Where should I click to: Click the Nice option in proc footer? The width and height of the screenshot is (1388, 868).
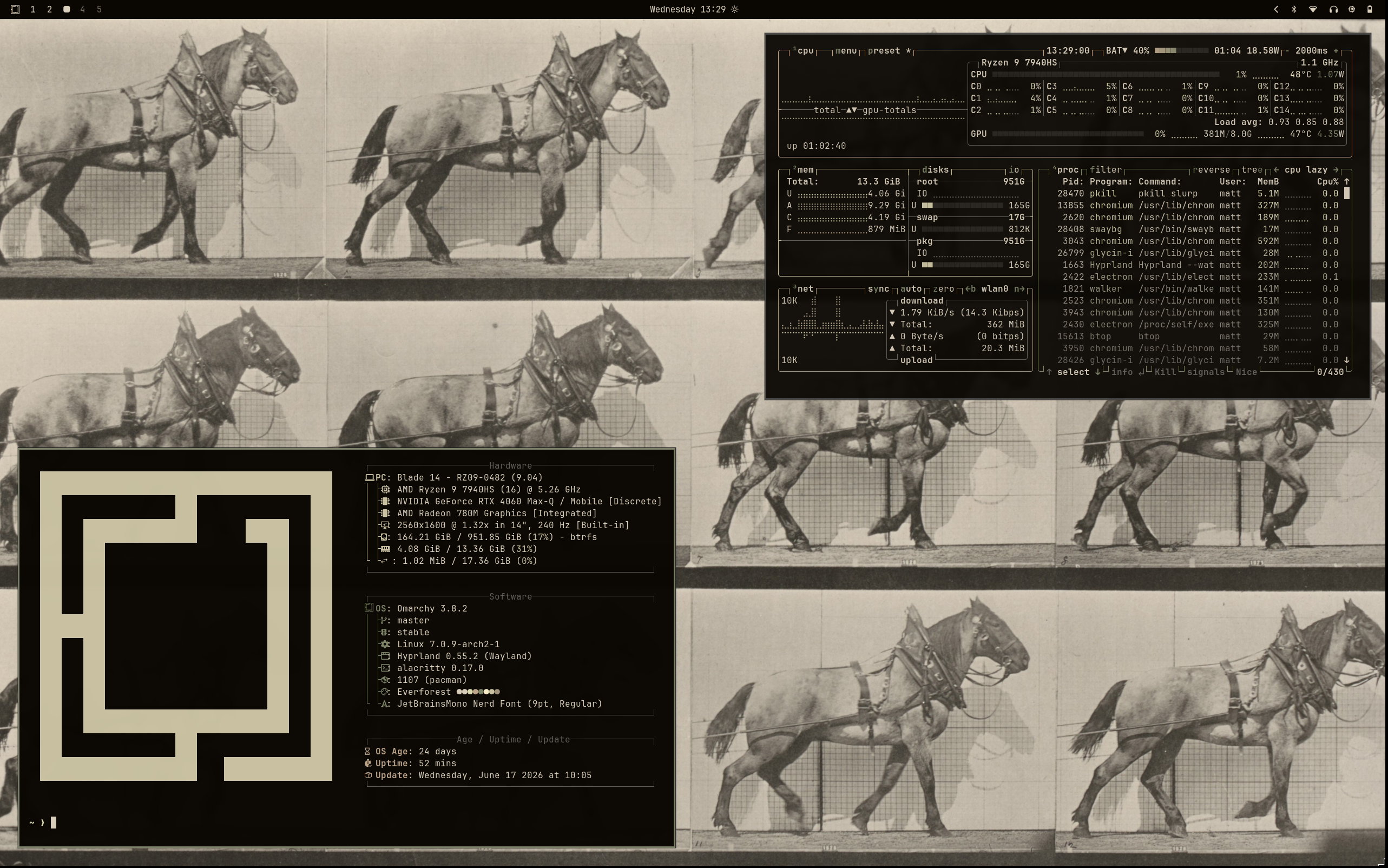1246,372
